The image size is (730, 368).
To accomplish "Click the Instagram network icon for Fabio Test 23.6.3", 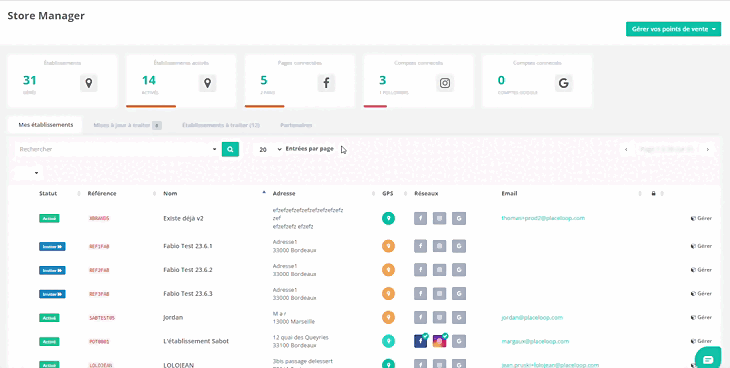I will (439, 293).
